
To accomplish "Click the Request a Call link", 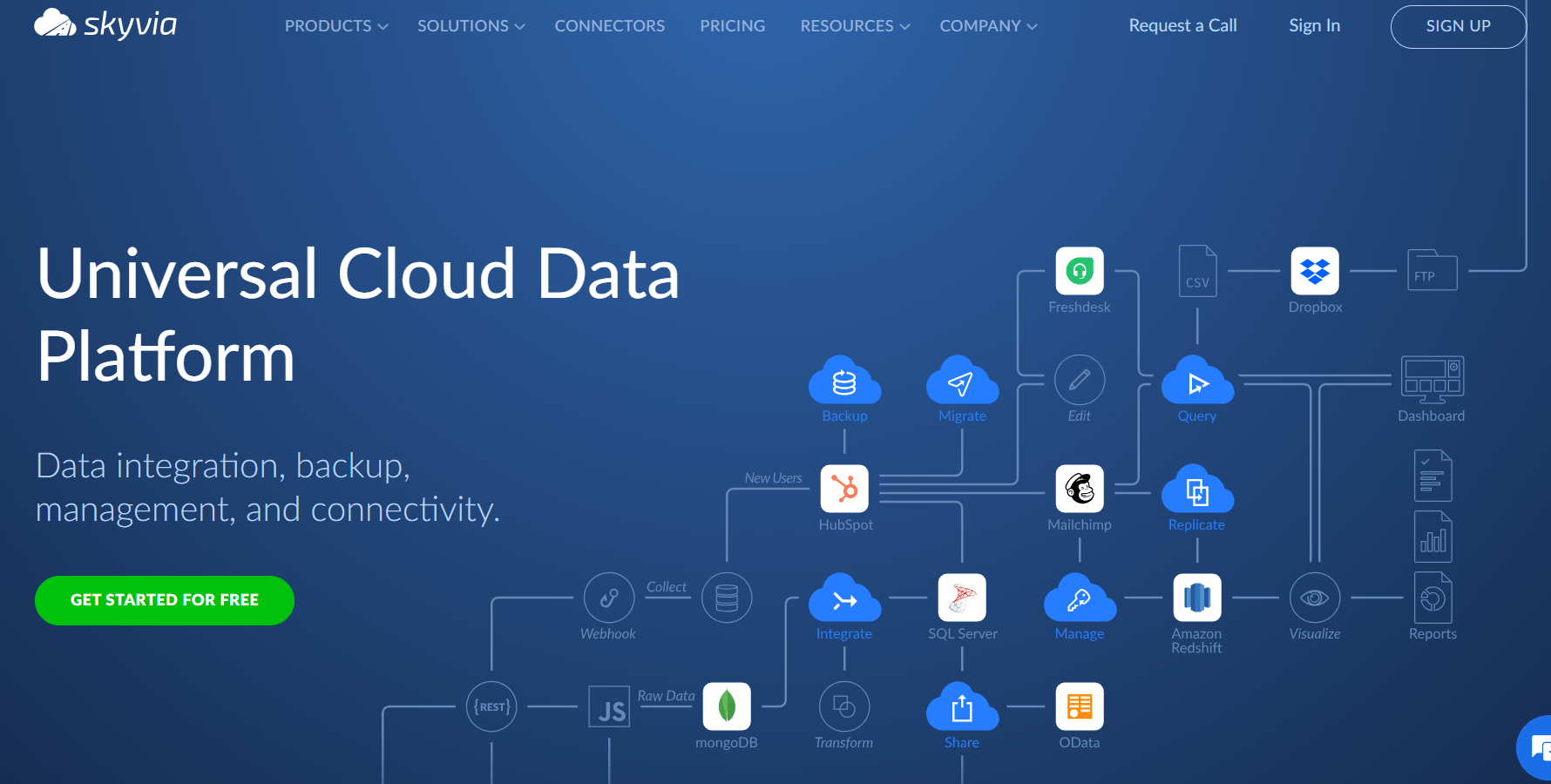I will [x=1182, y=25].
